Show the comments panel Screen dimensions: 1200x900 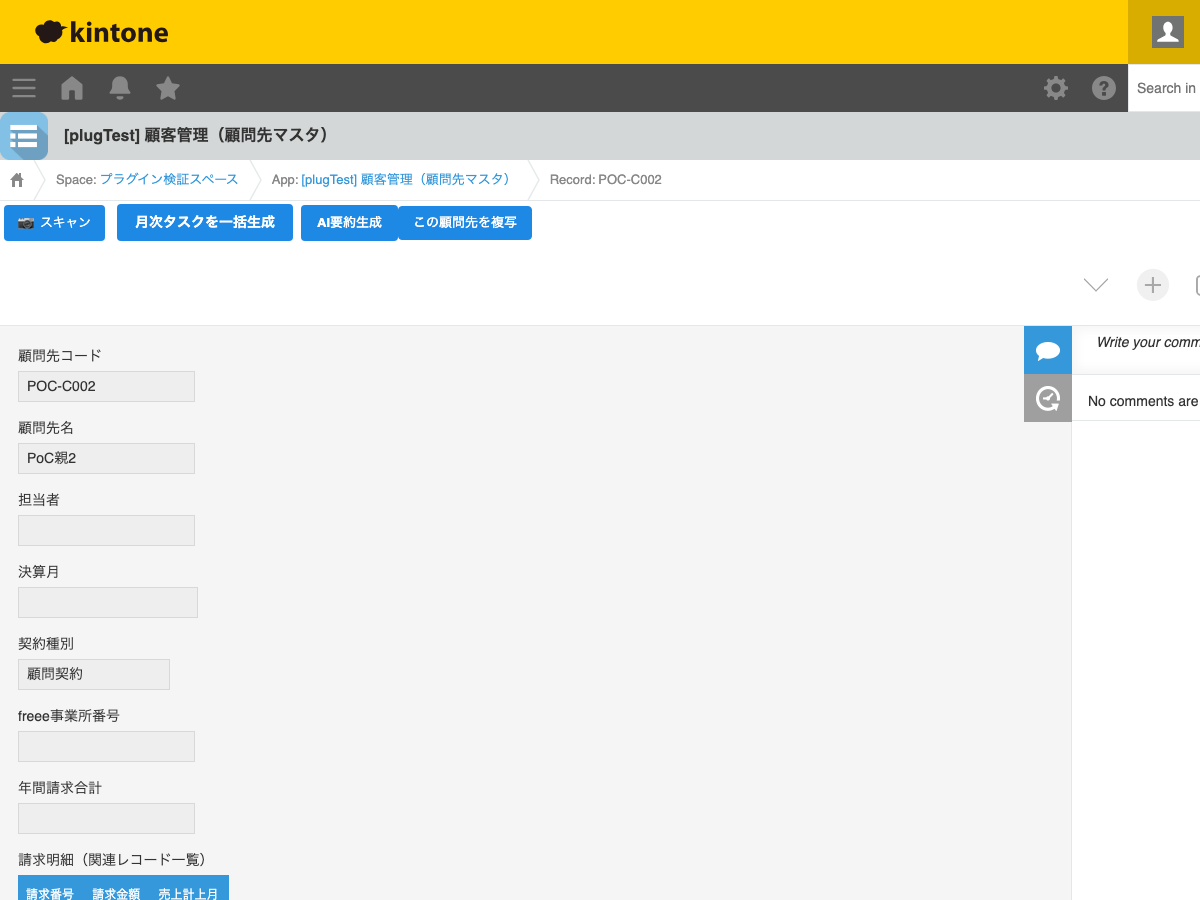click(x=1047, y=350)
